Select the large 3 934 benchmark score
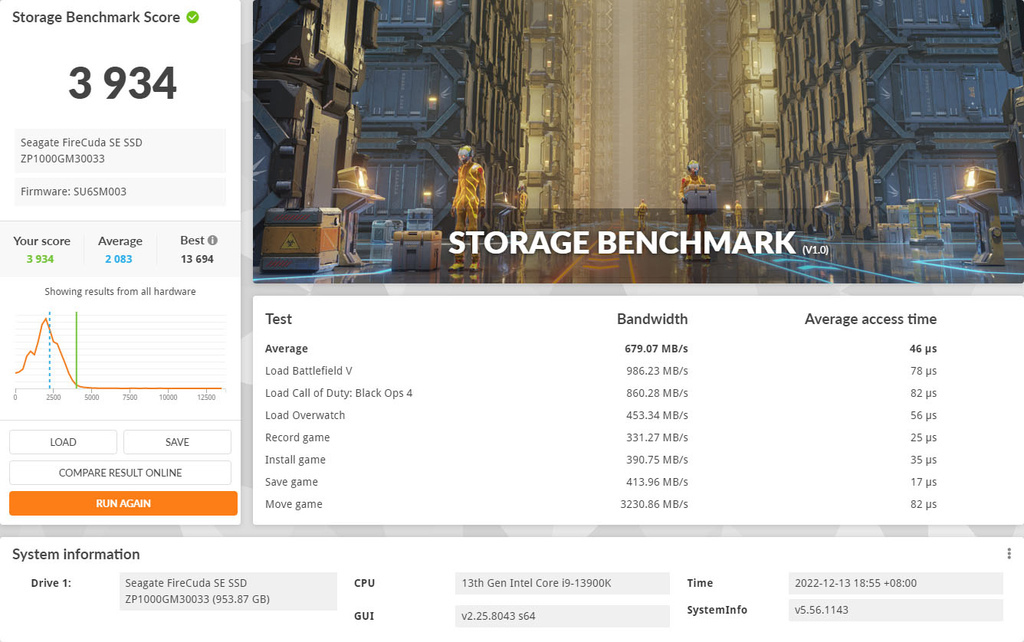Image resolution: width=1024 pixels, height=642 pixels. (x=123, y=84)
